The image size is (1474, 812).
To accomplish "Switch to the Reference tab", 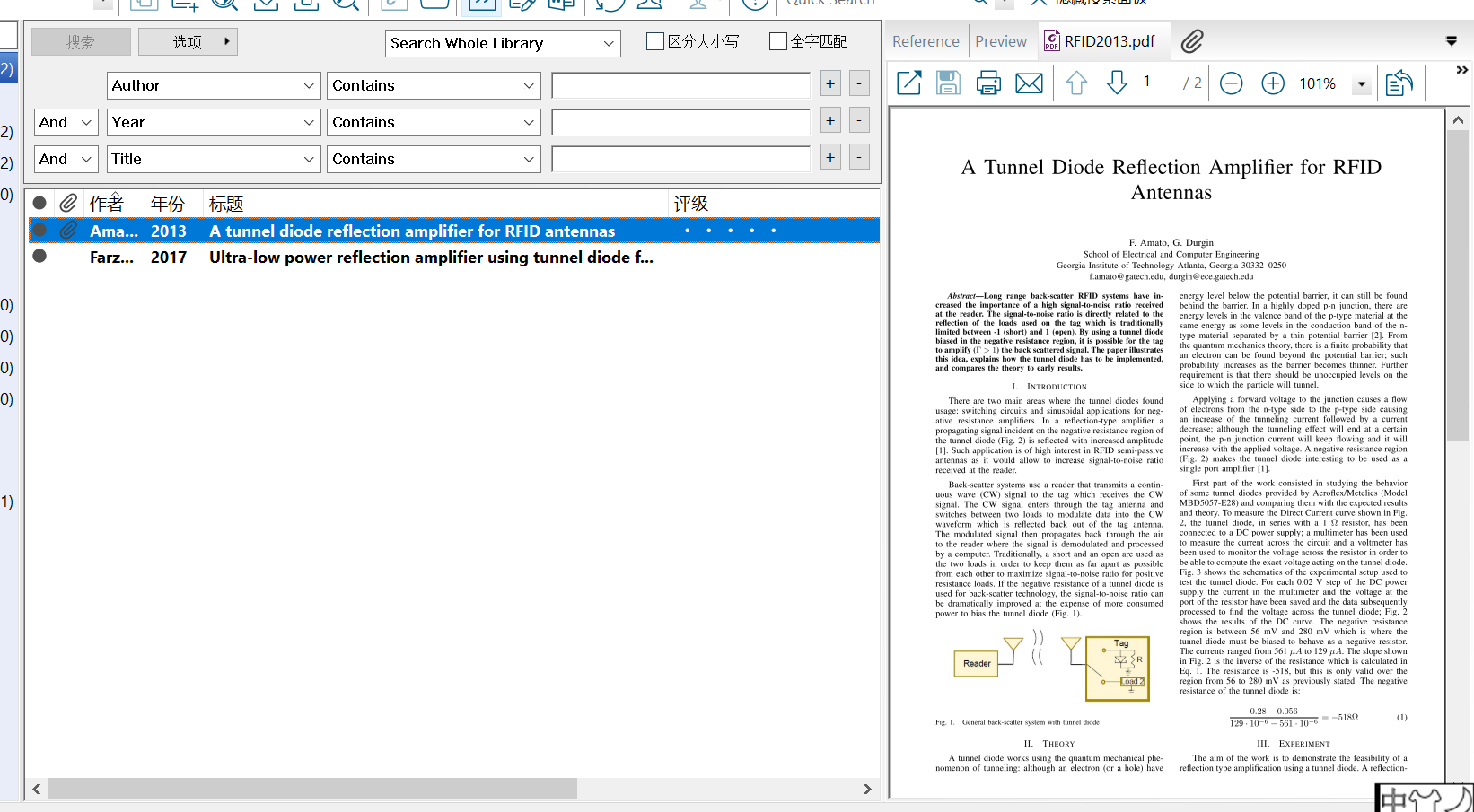I will point(926,41).
